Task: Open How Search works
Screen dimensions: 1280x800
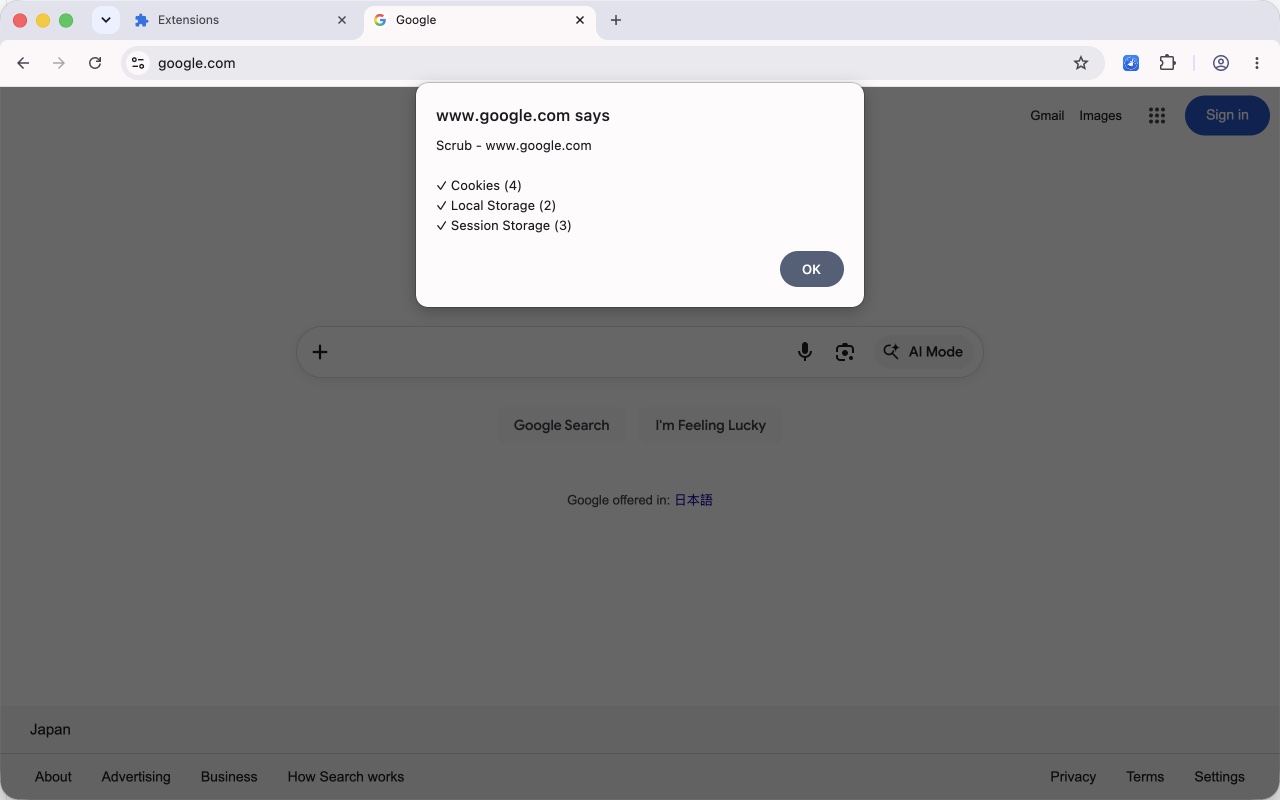Action: (x=346, y=777)
